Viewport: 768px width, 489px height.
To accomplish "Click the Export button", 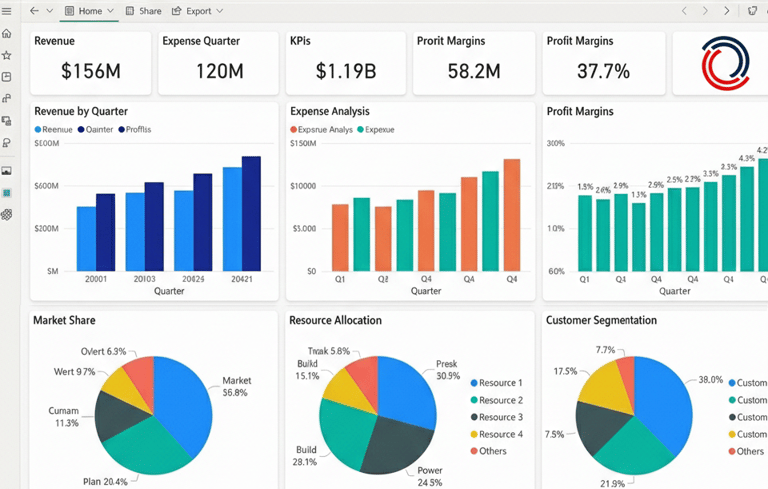I will click(192, 11).
